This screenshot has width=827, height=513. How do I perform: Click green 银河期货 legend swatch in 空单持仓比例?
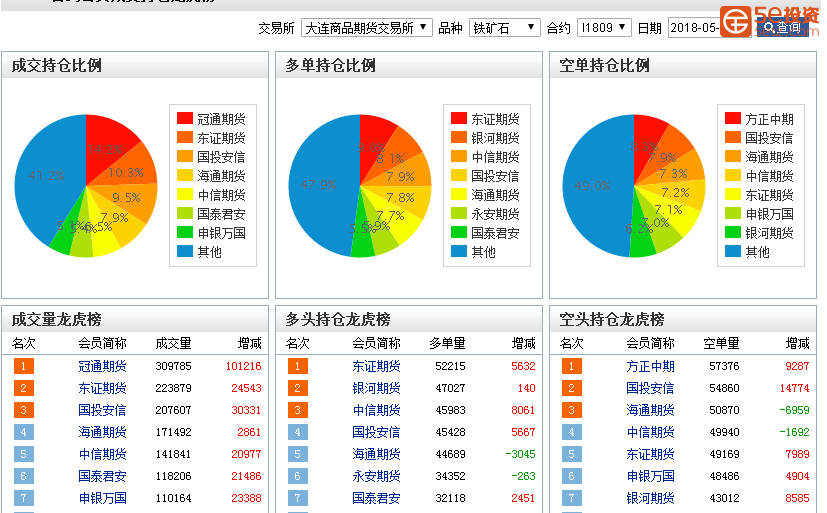tap(733, 233)
